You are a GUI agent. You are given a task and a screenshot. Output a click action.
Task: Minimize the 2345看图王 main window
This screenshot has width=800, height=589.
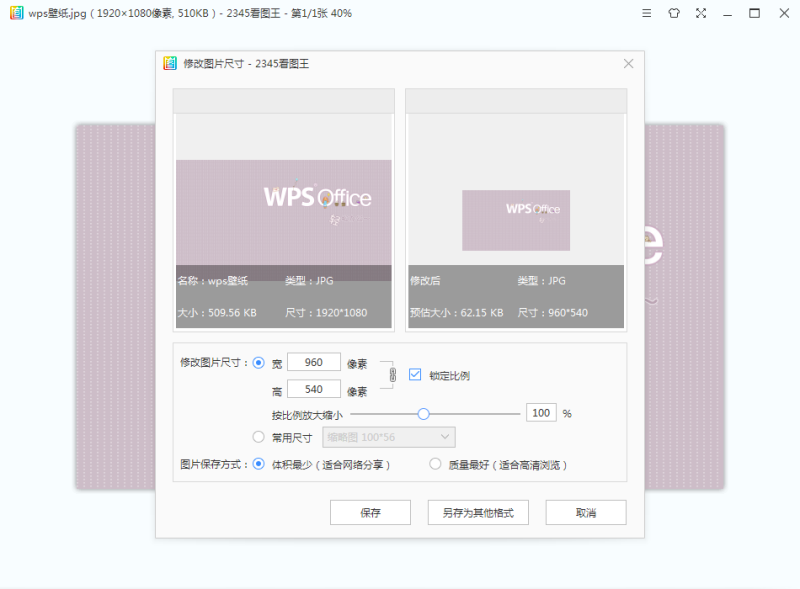point(728,13)
